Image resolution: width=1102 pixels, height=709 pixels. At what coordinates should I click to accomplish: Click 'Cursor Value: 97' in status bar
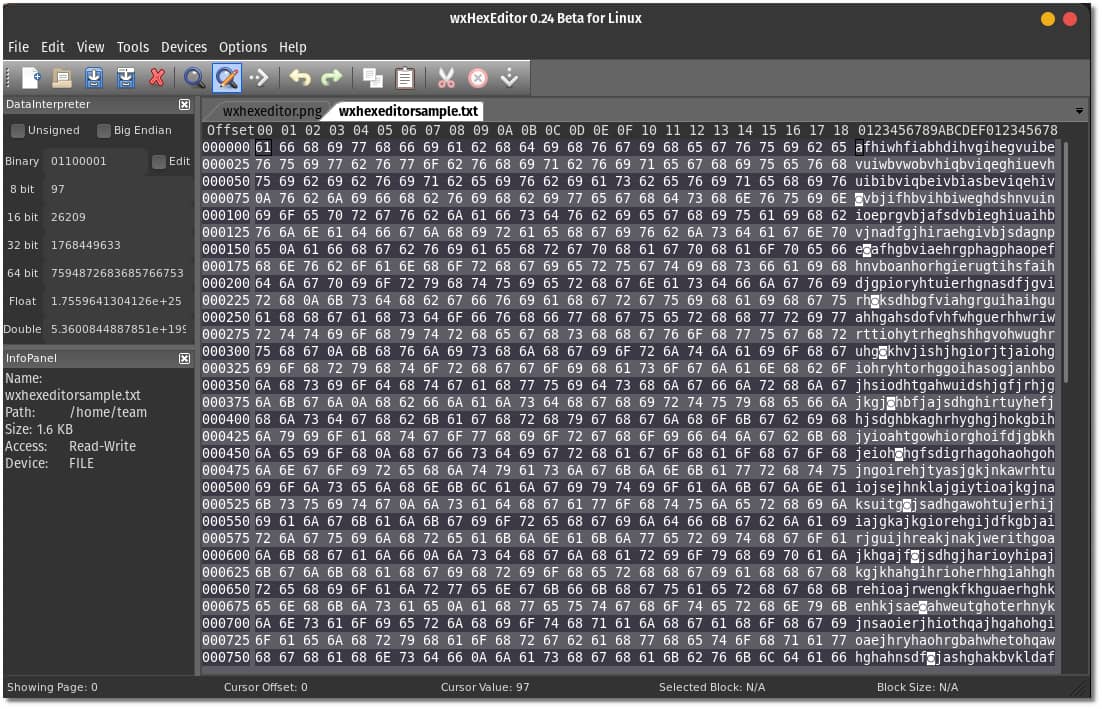(x=485, y=687)
